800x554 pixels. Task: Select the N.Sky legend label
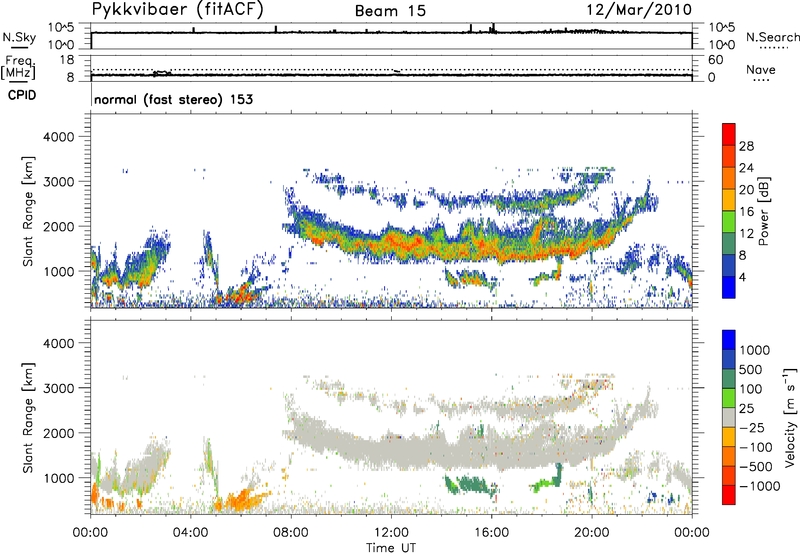(x=19, y=37)
